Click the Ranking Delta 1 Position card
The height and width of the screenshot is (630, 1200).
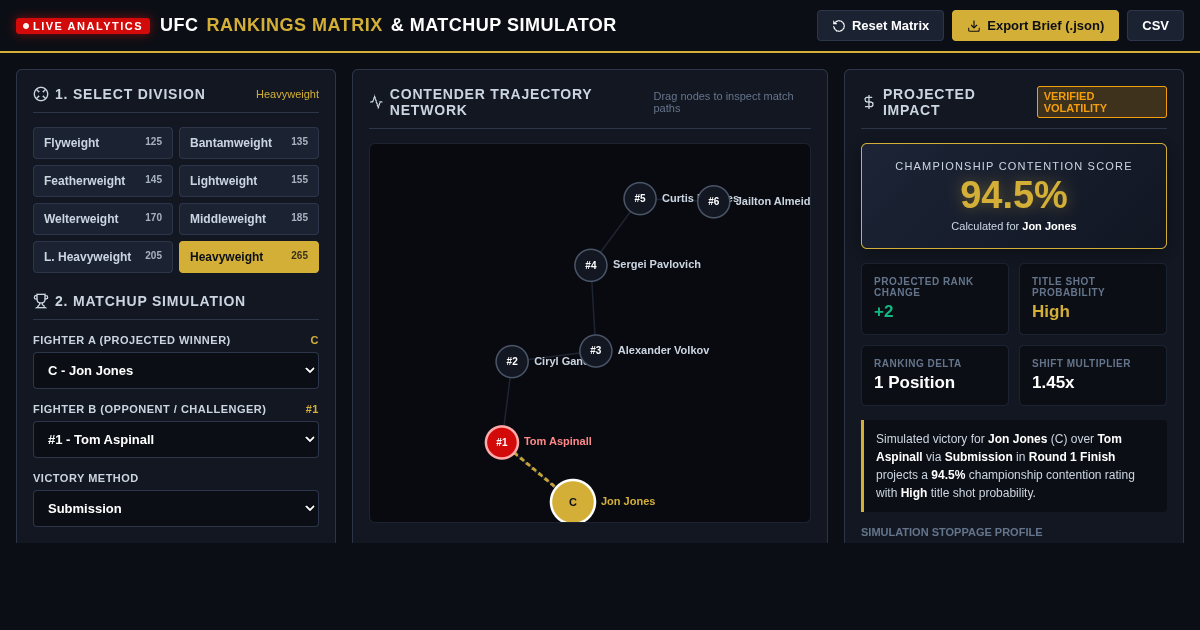pos(935,375)
